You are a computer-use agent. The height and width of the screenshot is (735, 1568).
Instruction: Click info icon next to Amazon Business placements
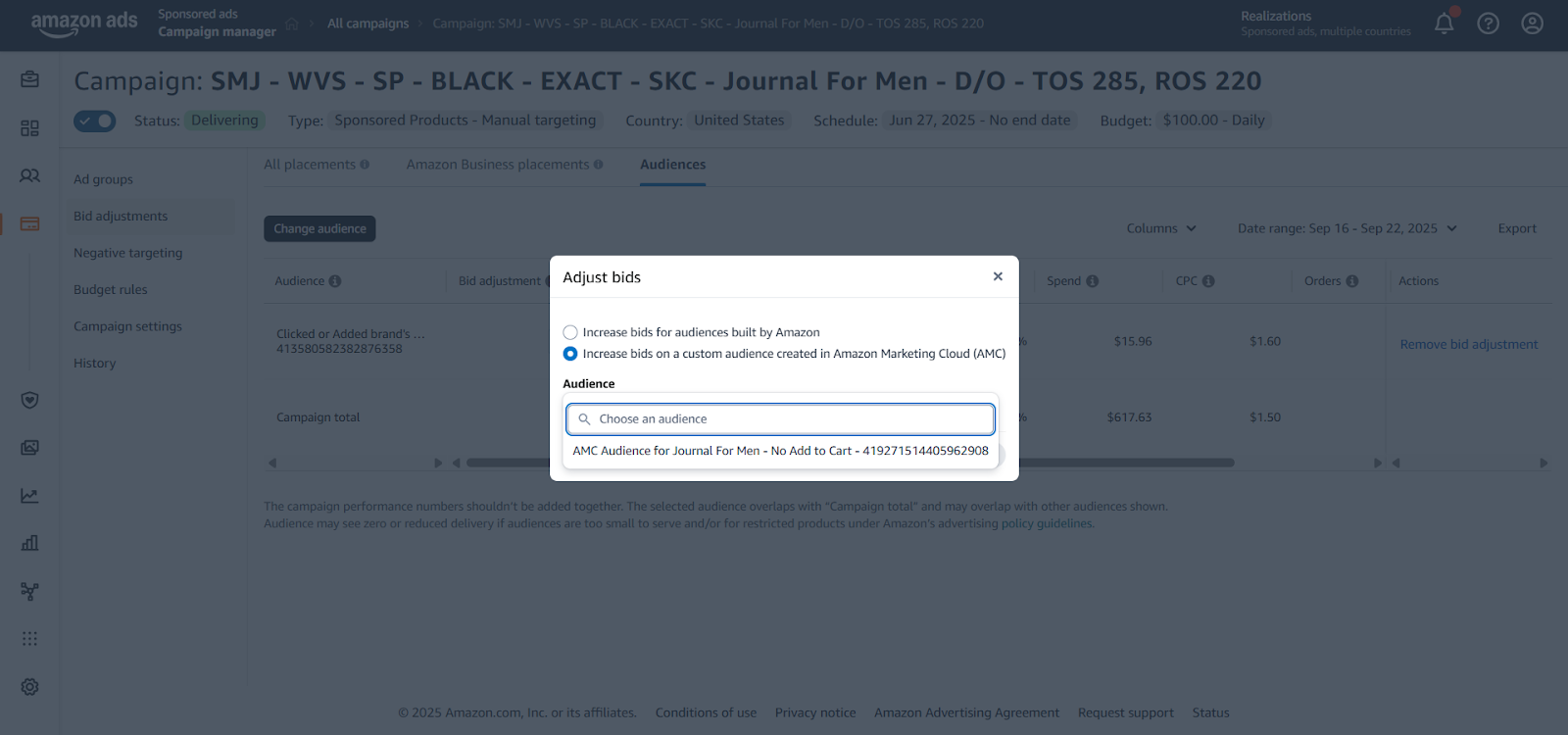point(599,165)
